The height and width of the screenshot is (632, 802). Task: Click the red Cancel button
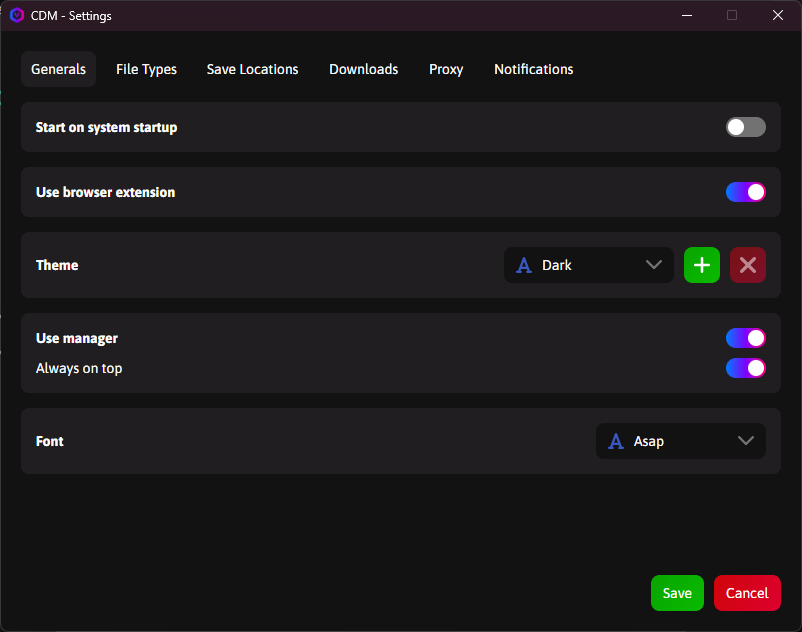click(x=746, y=593)
